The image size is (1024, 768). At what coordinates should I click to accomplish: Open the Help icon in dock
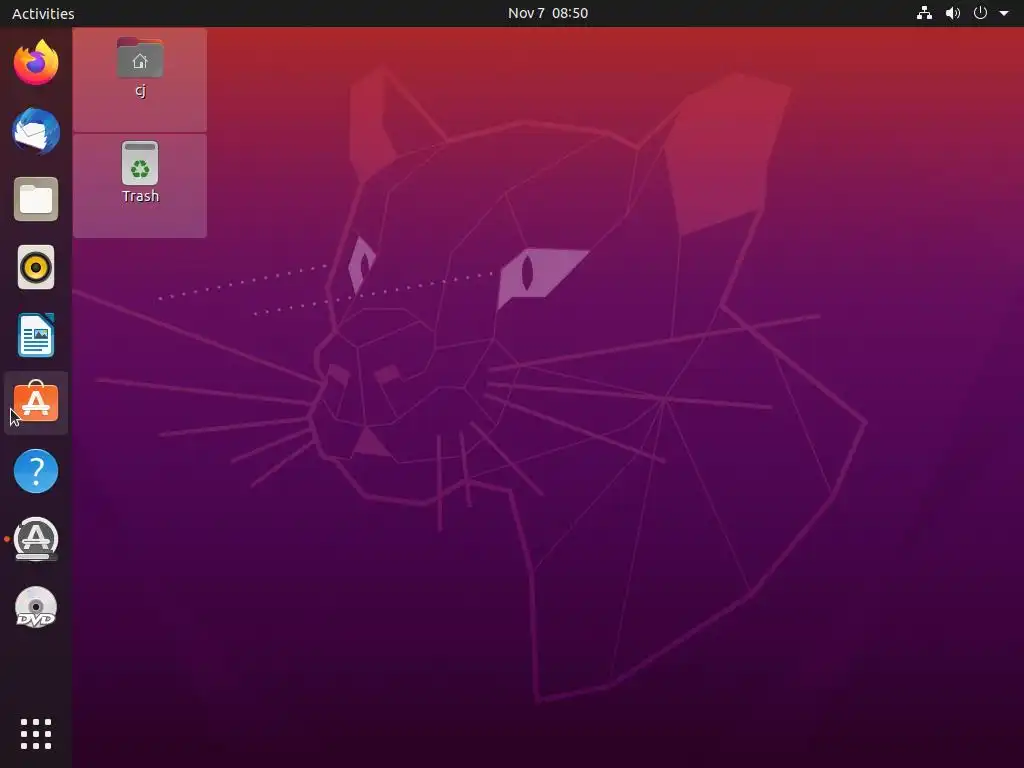pyautogui.click(x=36, y=471)
